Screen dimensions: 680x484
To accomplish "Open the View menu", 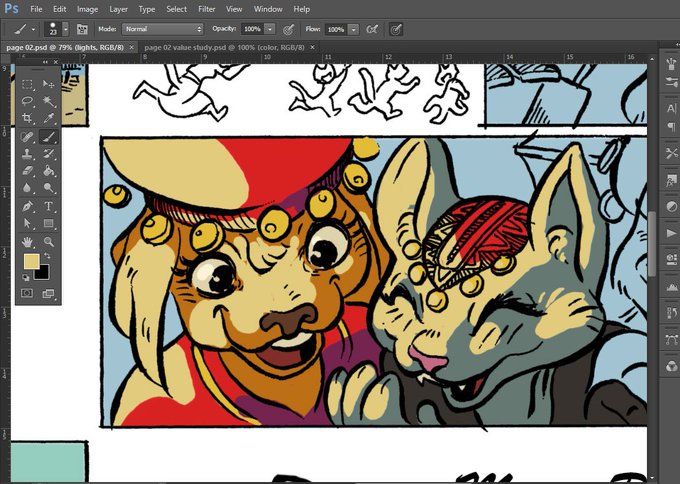I will pyautogui.click(x=234, y=9).
